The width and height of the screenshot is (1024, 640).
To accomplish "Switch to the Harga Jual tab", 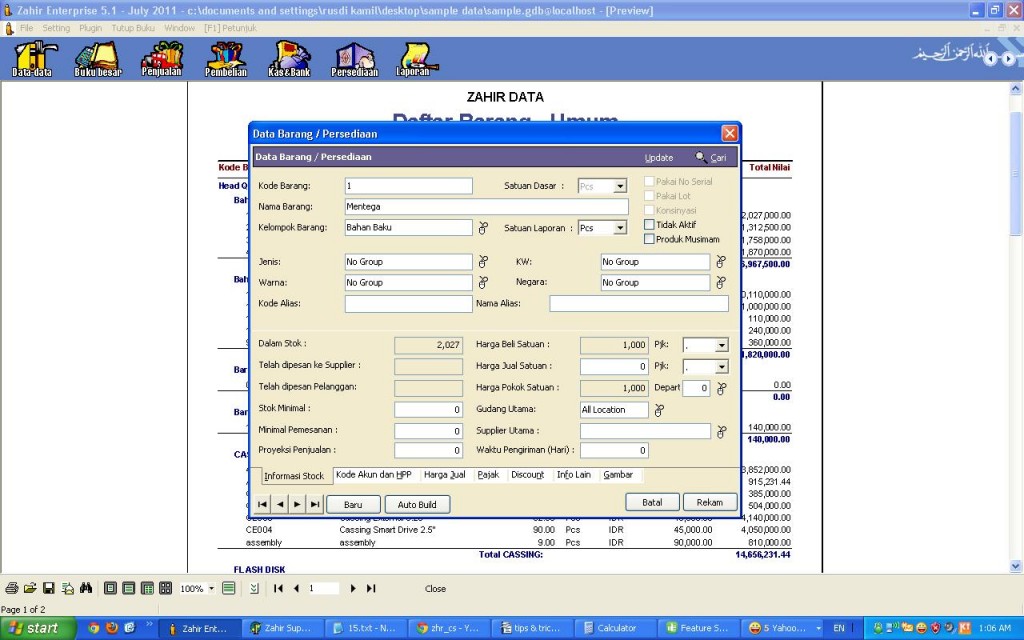I will [445, 475].
